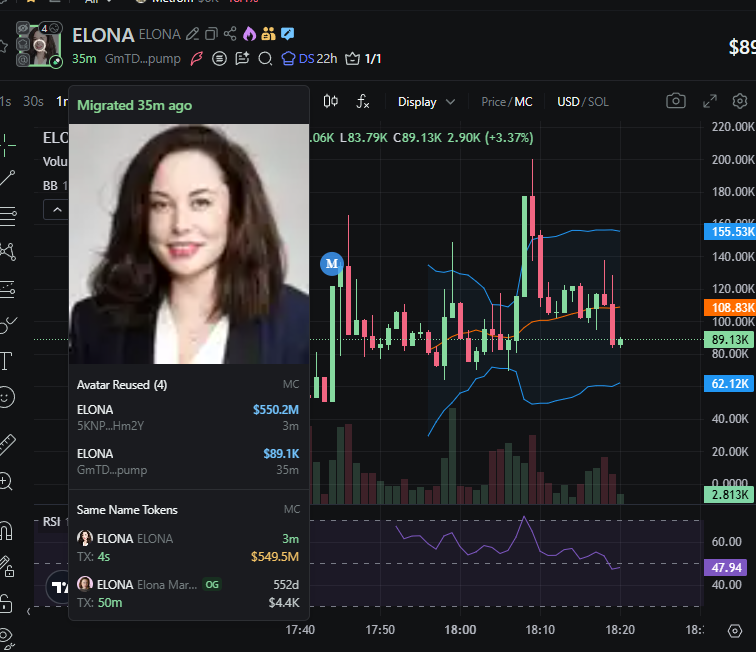The height and width of the screenshot is (652, 756).
Task: Edit the ELONA token name
Action: [192, 34]
